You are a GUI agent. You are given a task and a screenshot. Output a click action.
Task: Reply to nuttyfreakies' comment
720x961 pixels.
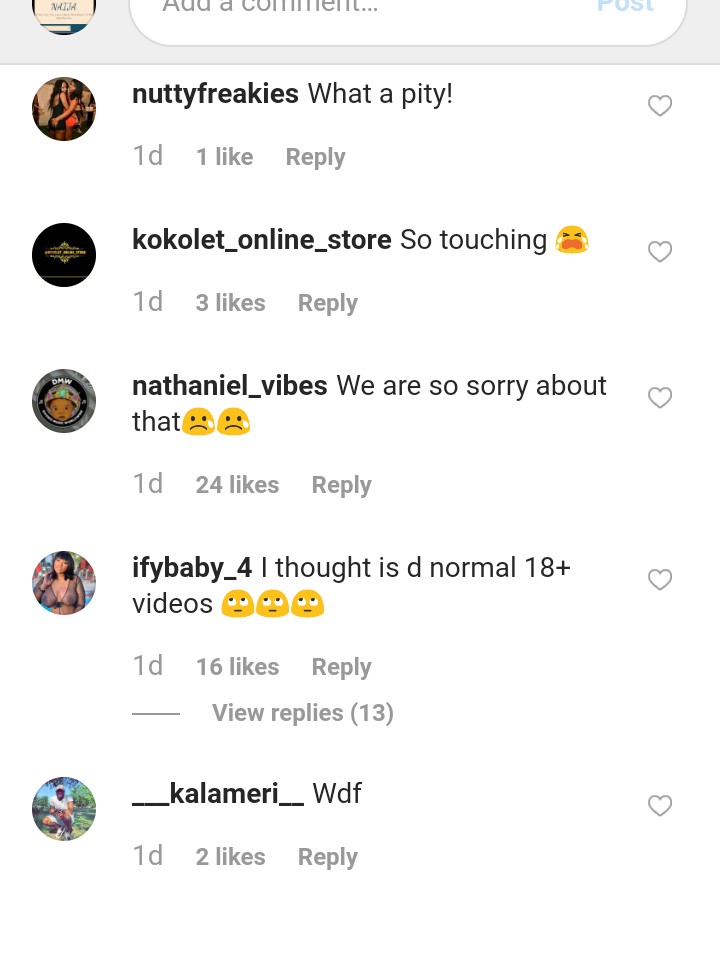point(315,157)
